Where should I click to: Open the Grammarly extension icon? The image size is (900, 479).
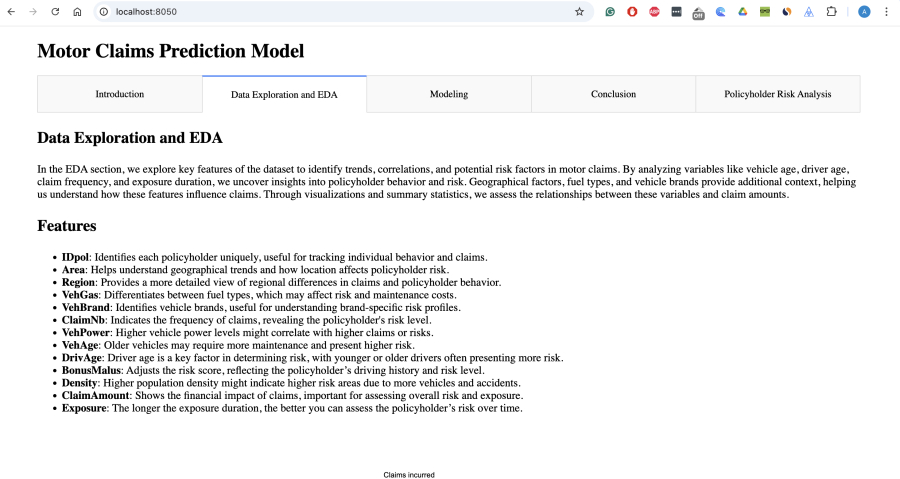point(610,12)
